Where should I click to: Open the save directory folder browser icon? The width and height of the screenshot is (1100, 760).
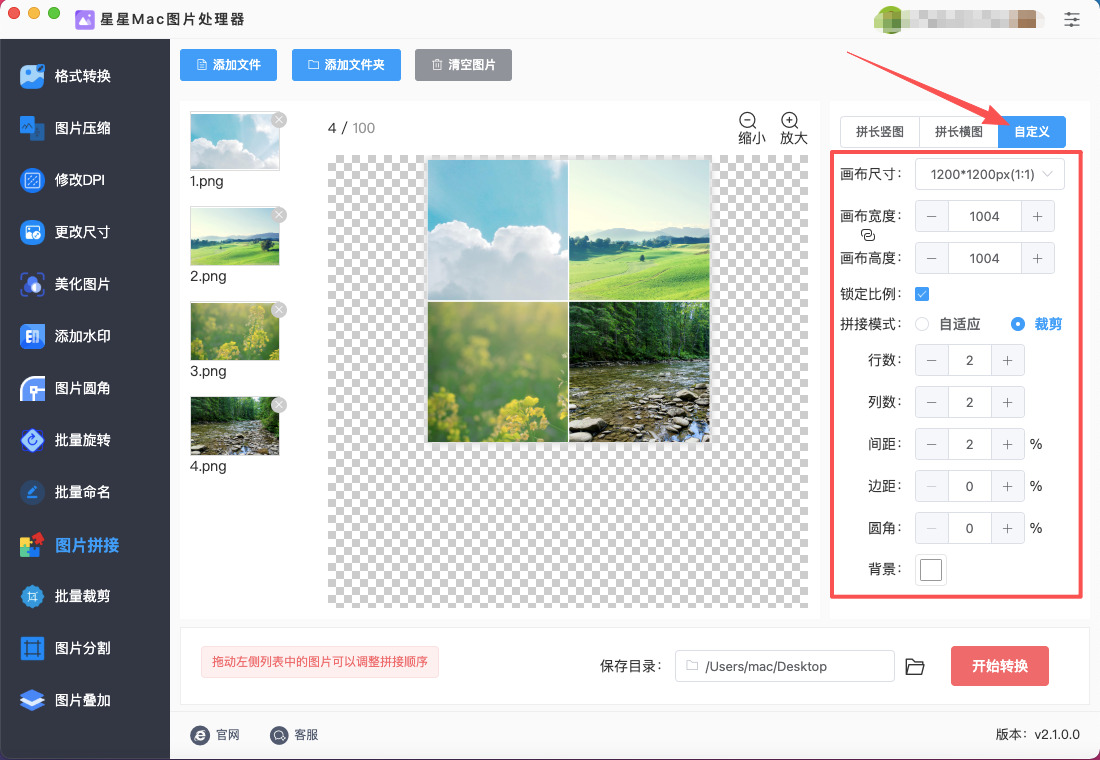coord(915,666)
